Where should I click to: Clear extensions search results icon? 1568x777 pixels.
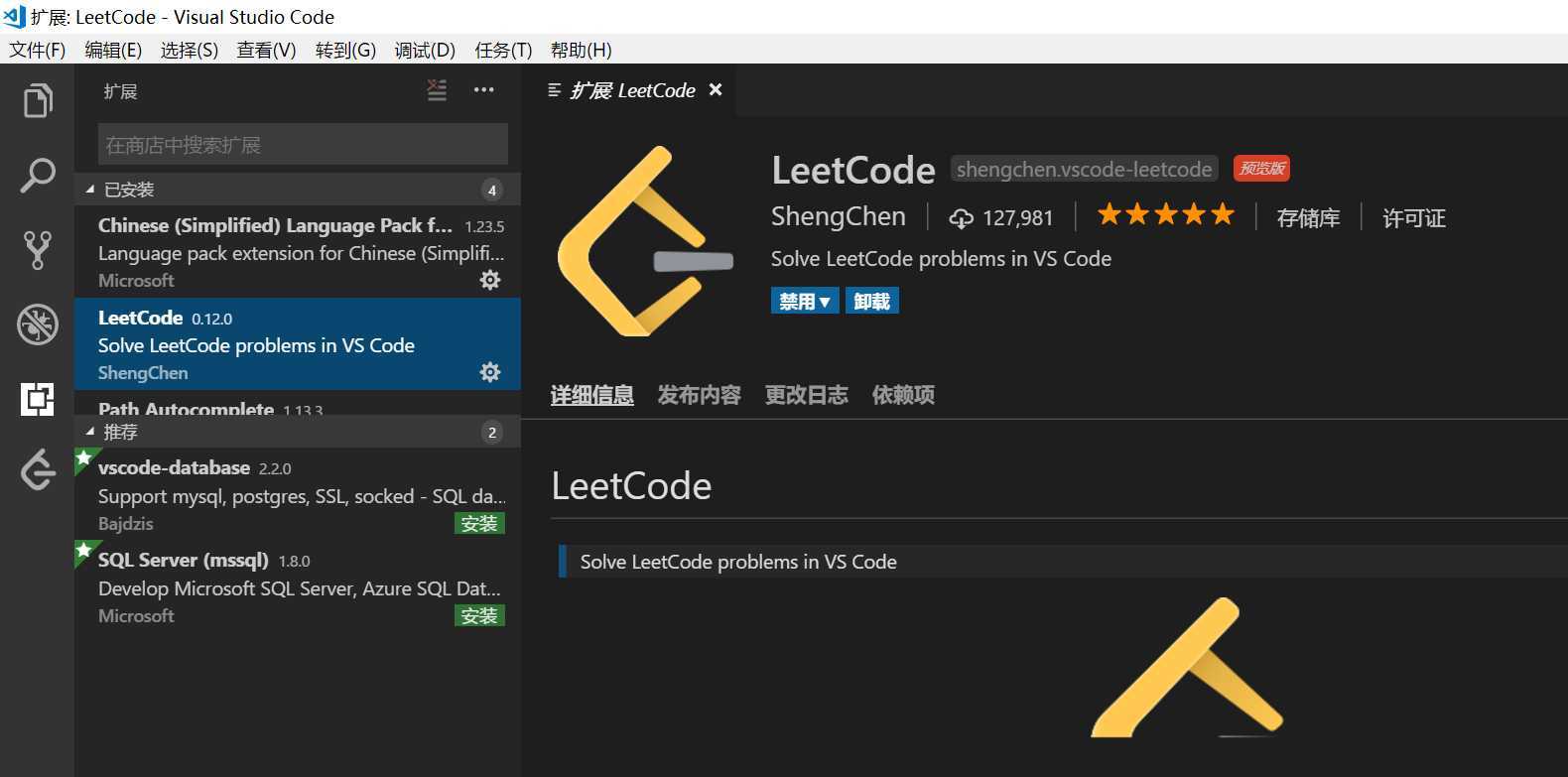coord(437,90)
